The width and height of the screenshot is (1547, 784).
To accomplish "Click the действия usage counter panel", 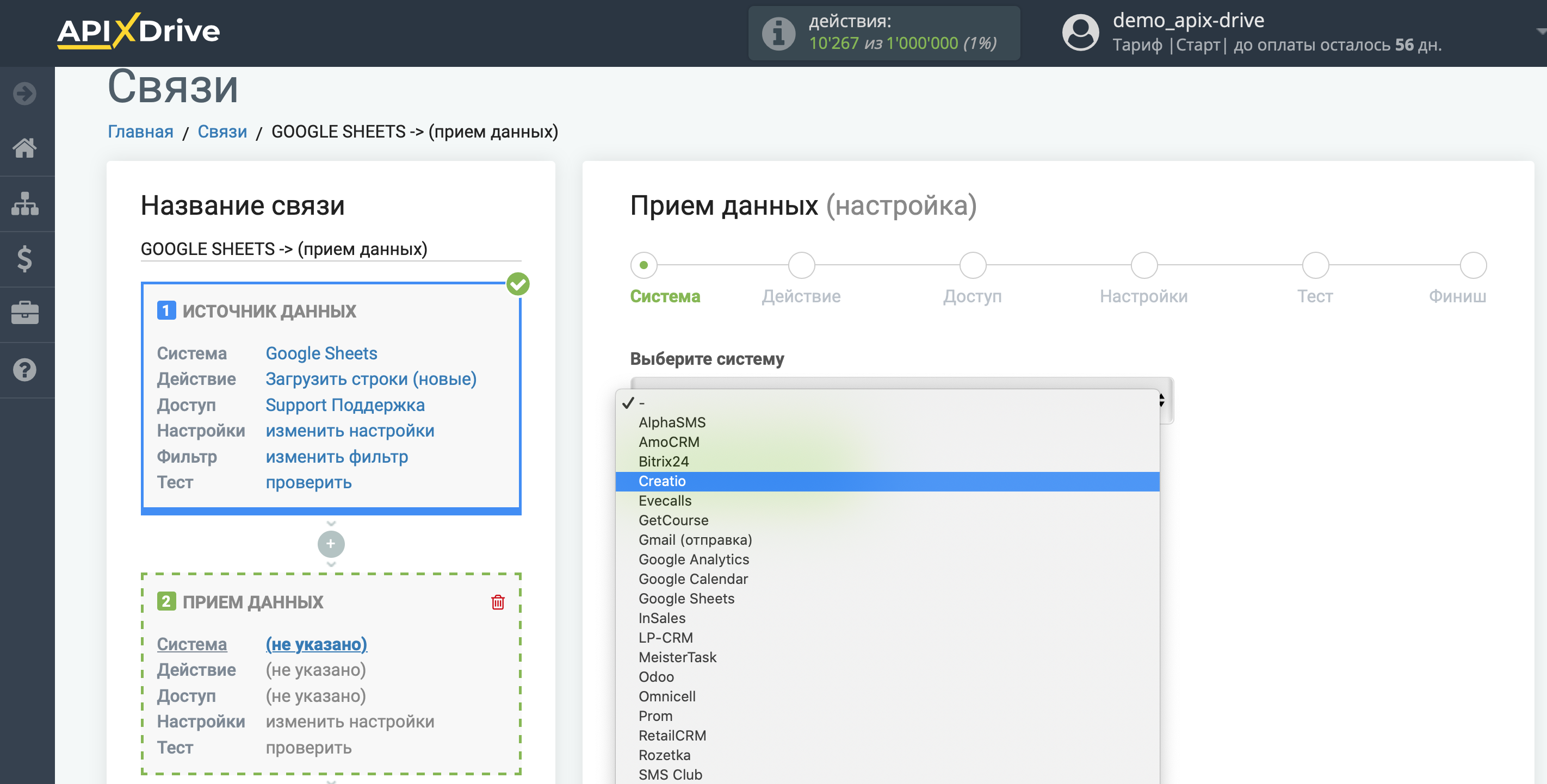I will (x=884, y=33).
